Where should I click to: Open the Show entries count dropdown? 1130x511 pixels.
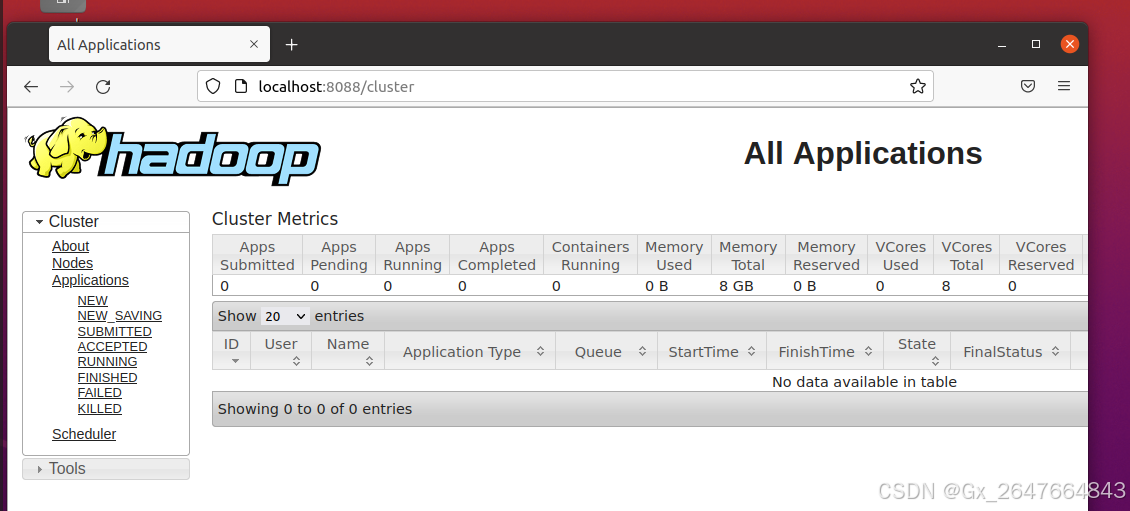pos(285,316)
